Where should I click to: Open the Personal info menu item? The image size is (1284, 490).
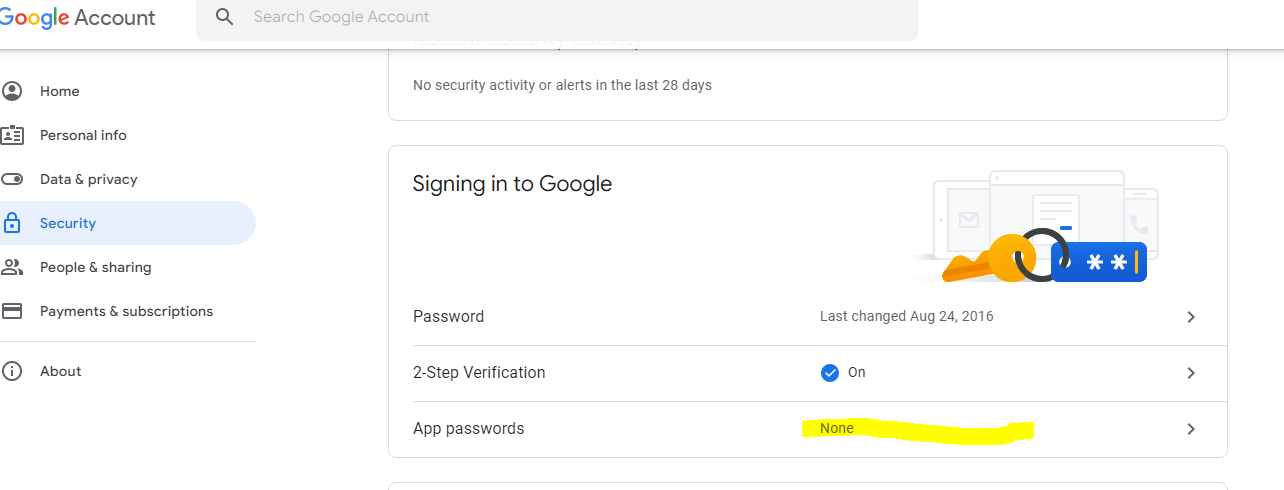tap(83, 135)
